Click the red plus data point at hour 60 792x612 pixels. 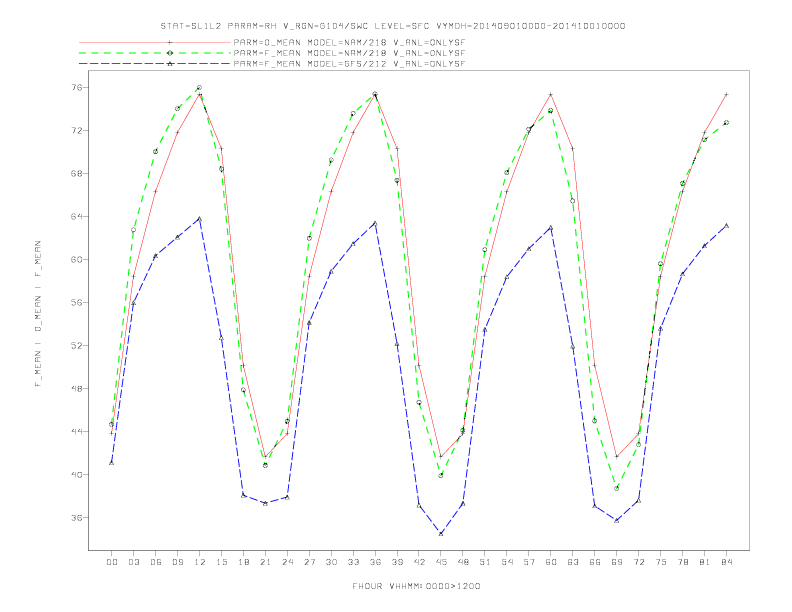click(551, 94)
